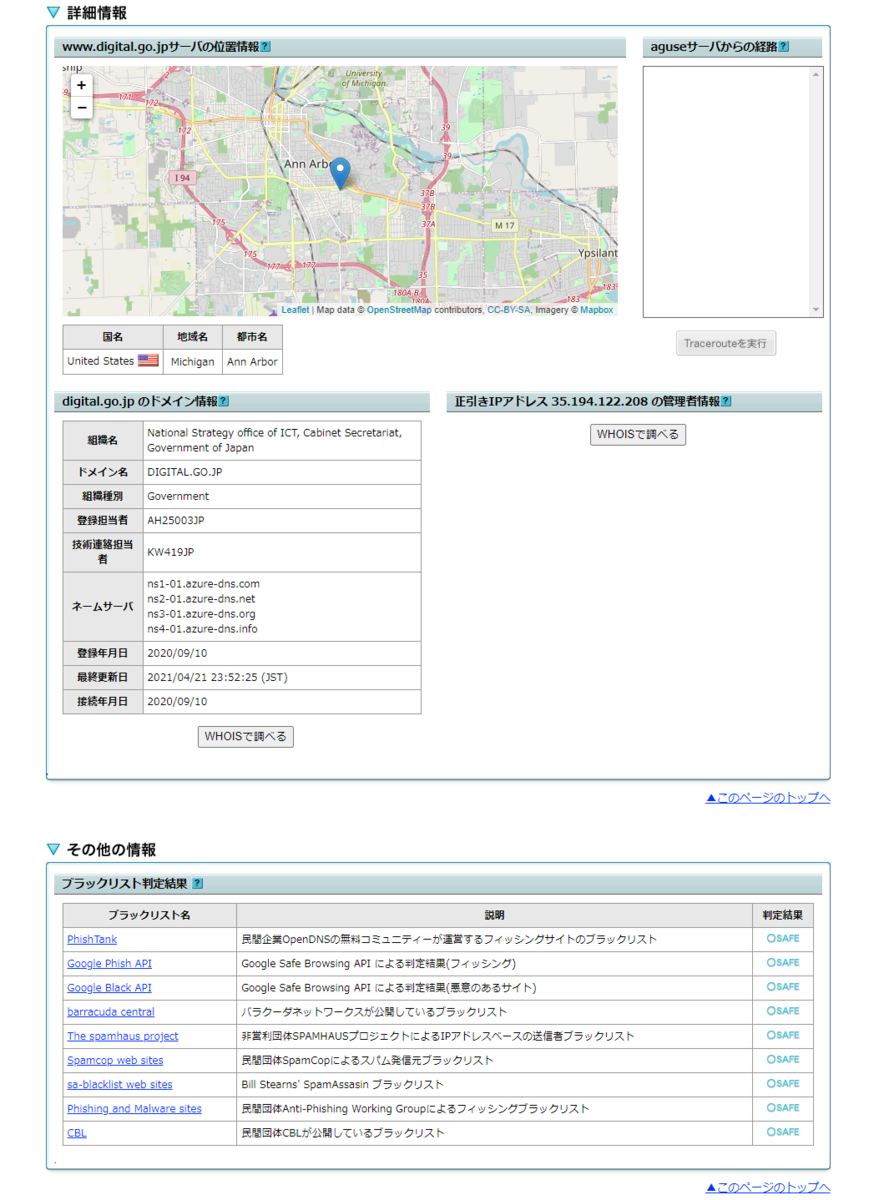The height and width of the screenshot is (1200, 869).
Task: Zoom out on the map
Action: coord(82,108)
